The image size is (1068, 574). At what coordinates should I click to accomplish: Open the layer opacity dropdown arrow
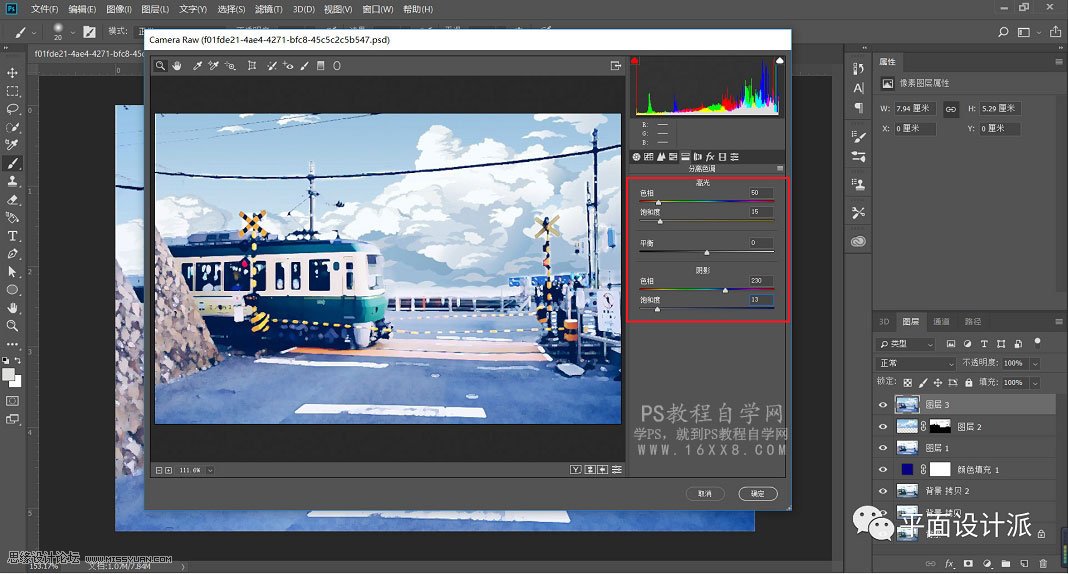[1035, 364]
